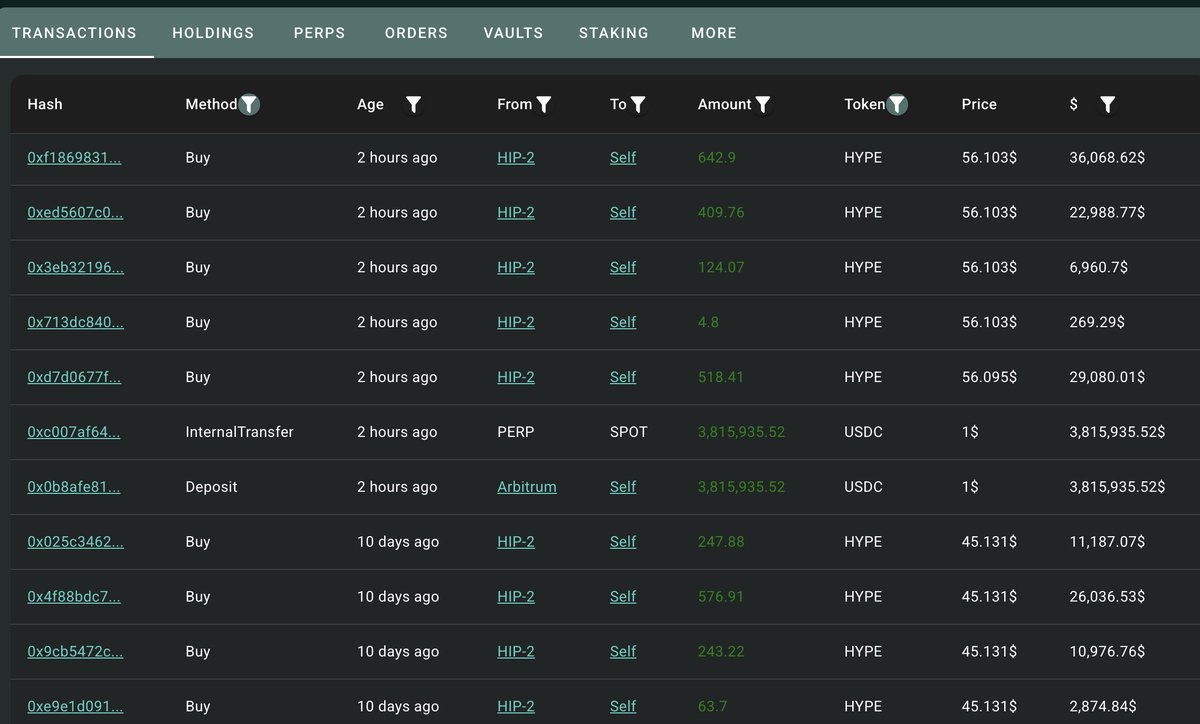Screen dimensions: 1200x724
Task: Select amount 518.41 cell
Action: point(721,378)
